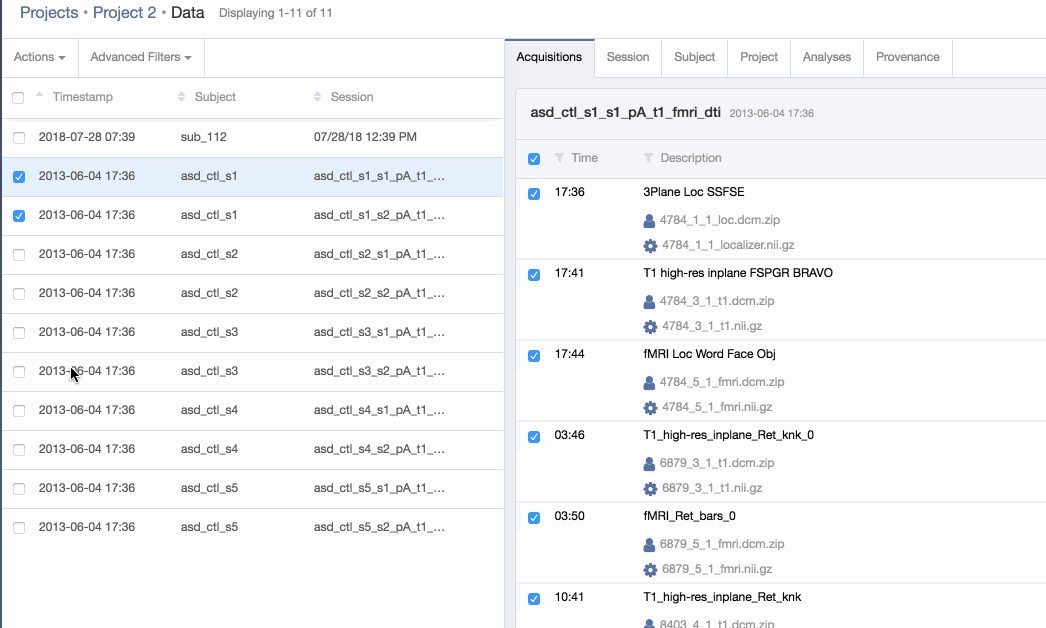Open the Analyses tab

click(x=826, y=57)
